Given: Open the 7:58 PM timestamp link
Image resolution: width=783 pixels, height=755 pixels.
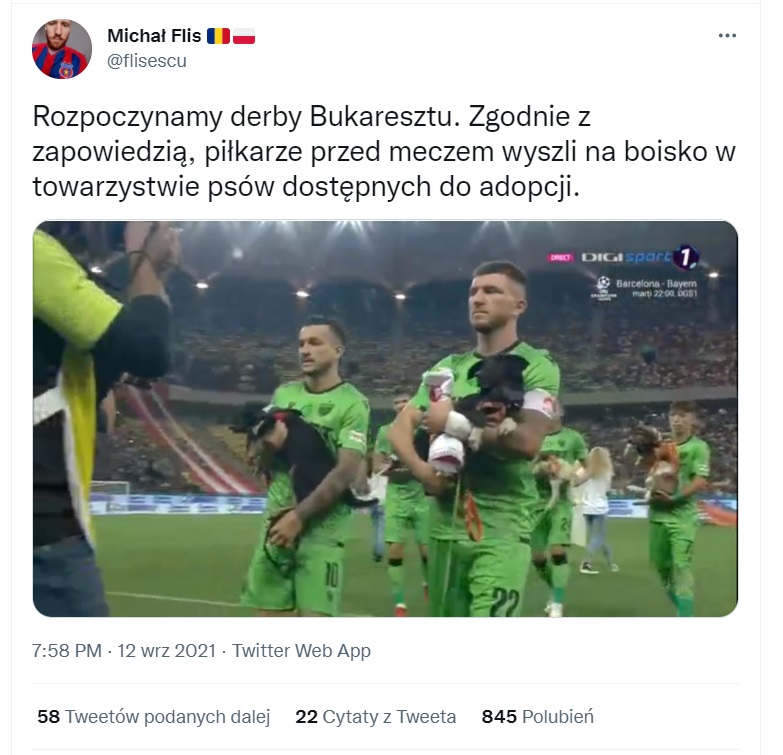Looking at the screenshot, I should pyautogui.click(x=66, y=651).
